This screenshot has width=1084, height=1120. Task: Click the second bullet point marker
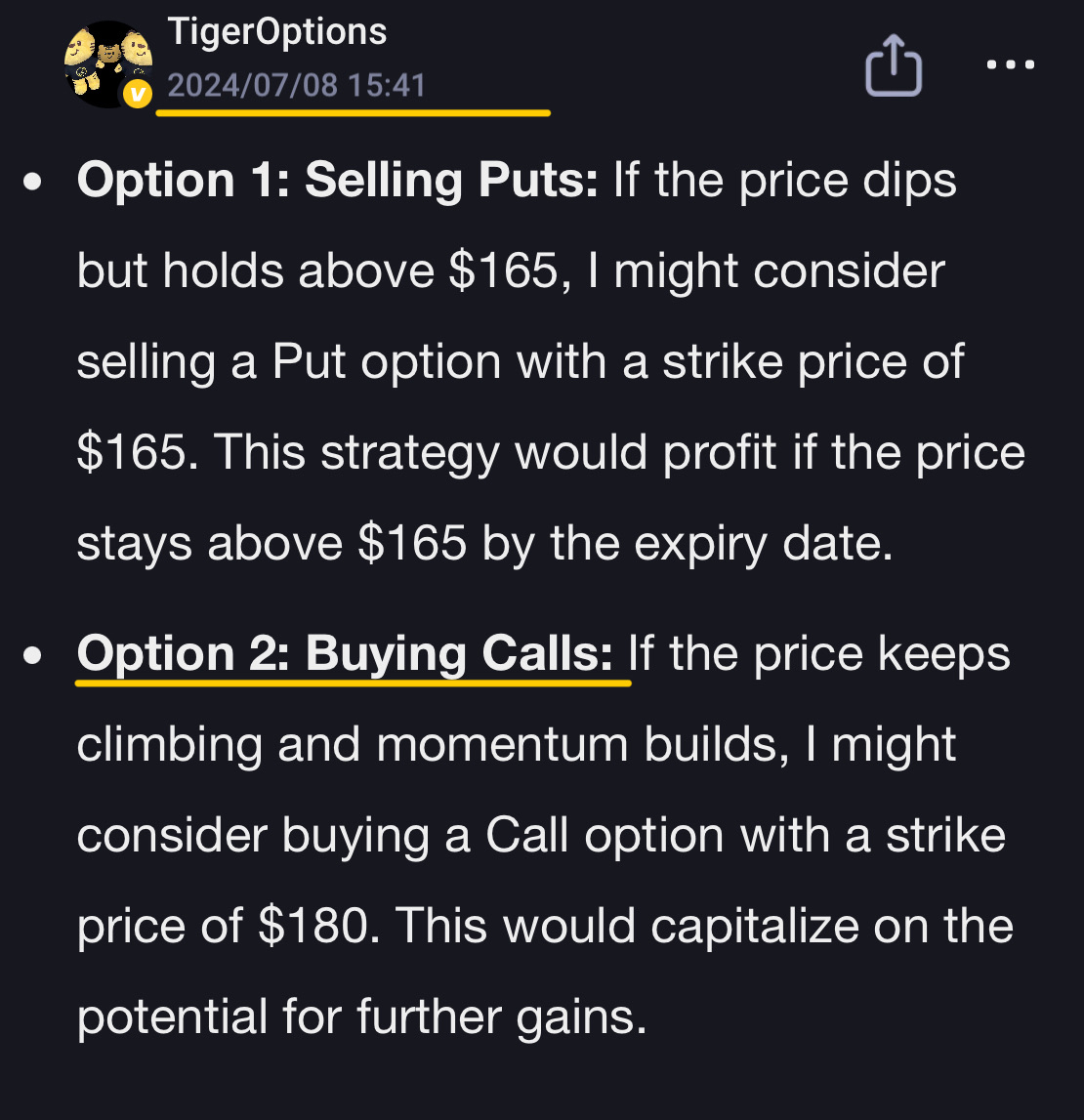(x=34, y=655)
